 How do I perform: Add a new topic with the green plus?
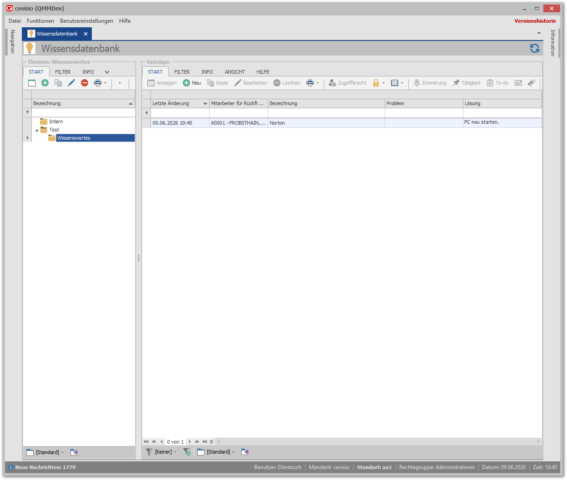point(45,83)
